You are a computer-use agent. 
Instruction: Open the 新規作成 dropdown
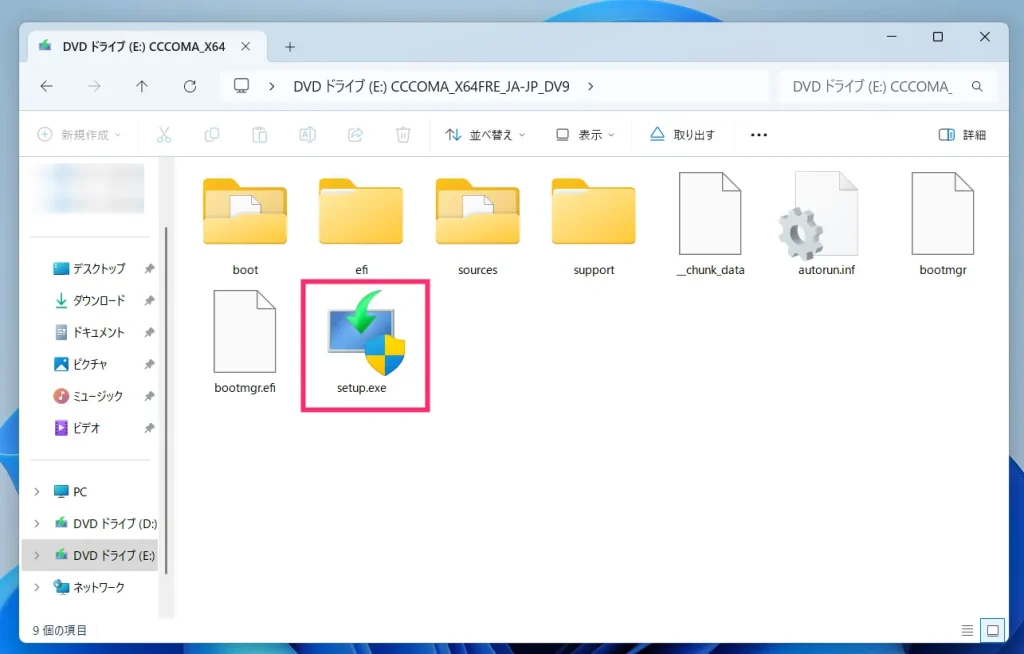click(79, 135)
